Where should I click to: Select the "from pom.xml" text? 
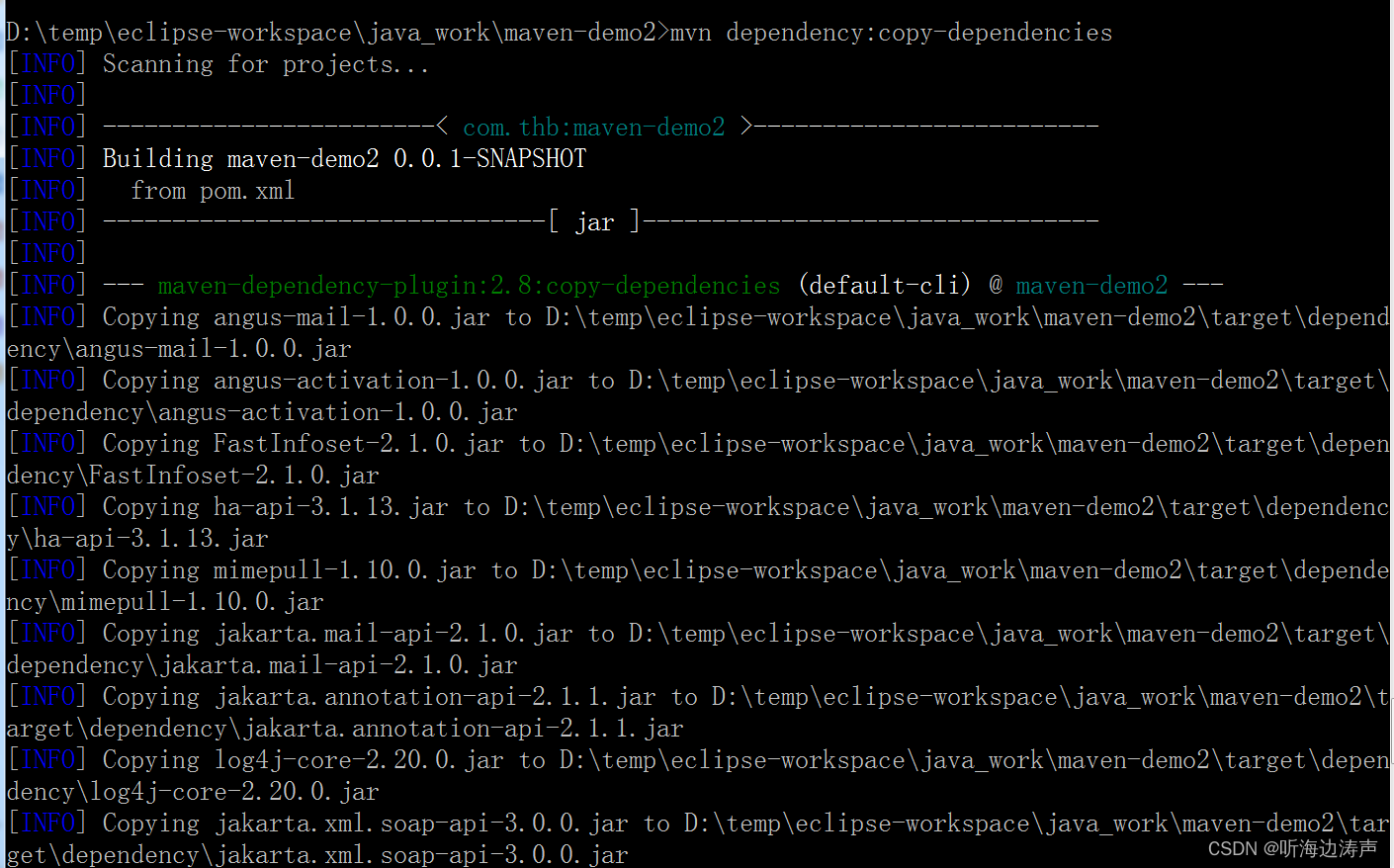(x=213, y=191)
